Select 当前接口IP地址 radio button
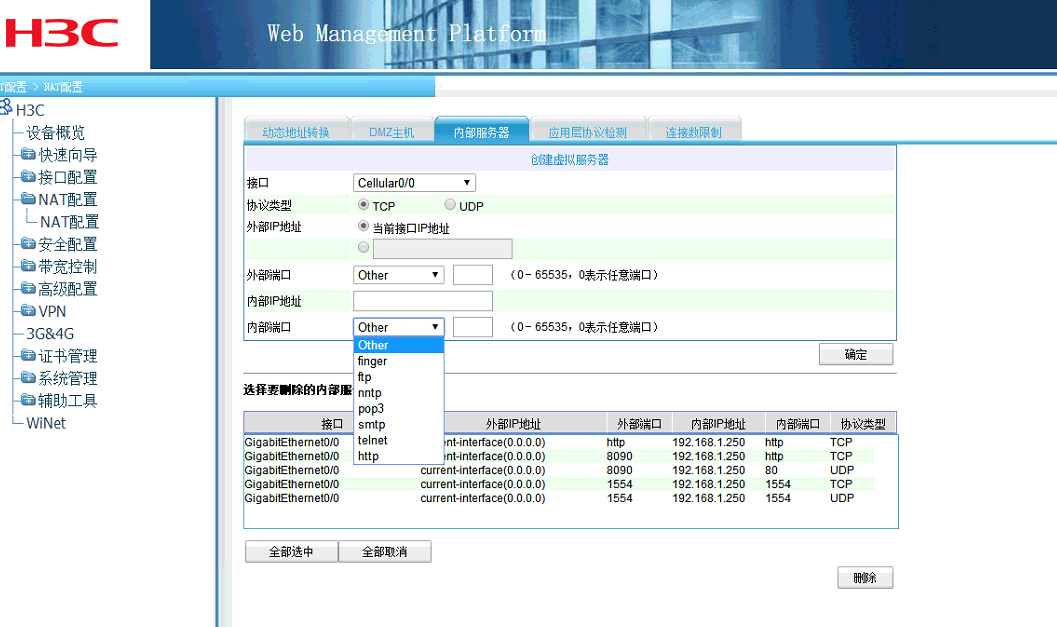 pos(363,226)
